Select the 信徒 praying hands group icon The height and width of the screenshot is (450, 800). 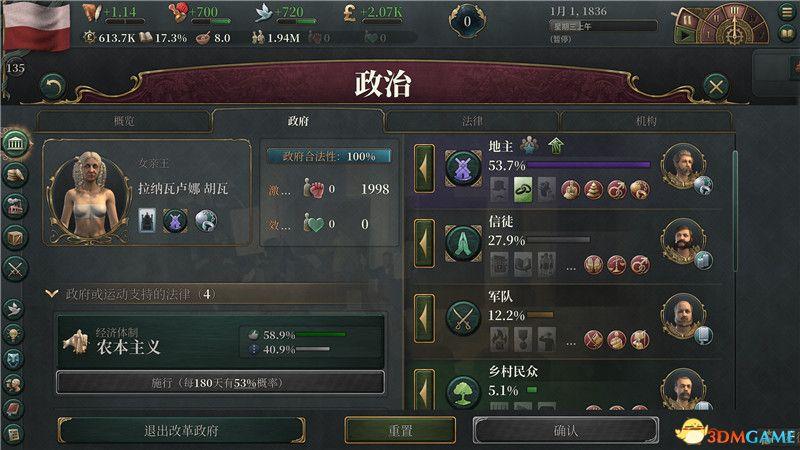click(463, 243)
